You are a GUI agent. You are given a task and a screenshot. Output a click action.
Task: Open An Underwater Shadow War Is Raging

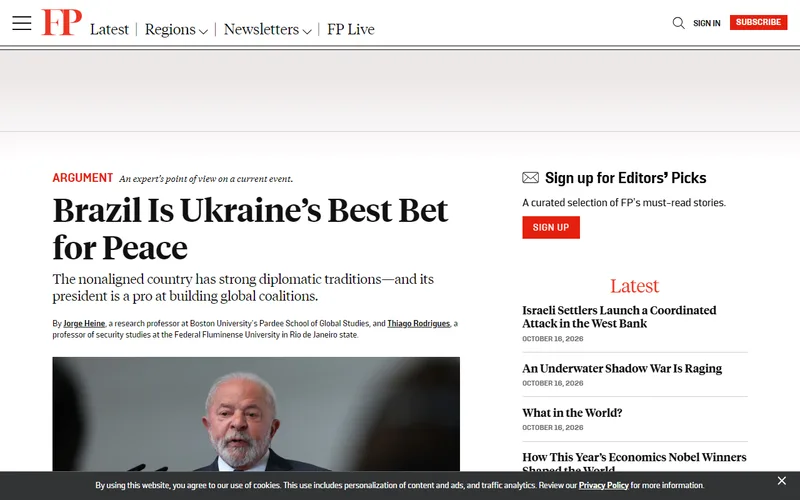(622, 368)
